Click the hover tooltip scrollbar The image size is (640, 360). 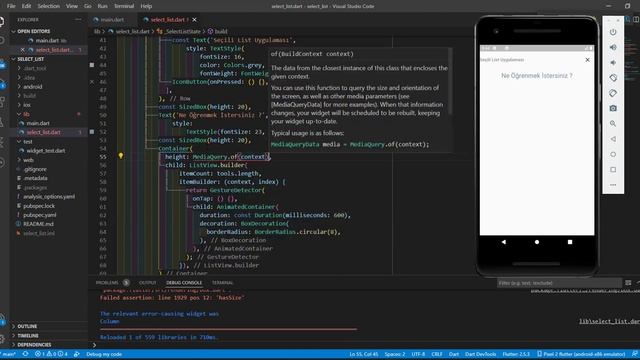pyautogui.click(x=450, y=82)
